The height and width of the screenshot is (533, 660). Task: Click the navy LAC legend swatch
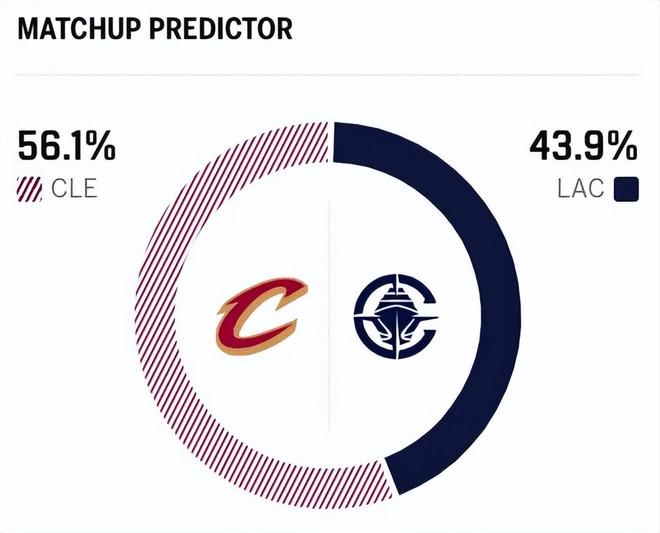pos(627,188)
